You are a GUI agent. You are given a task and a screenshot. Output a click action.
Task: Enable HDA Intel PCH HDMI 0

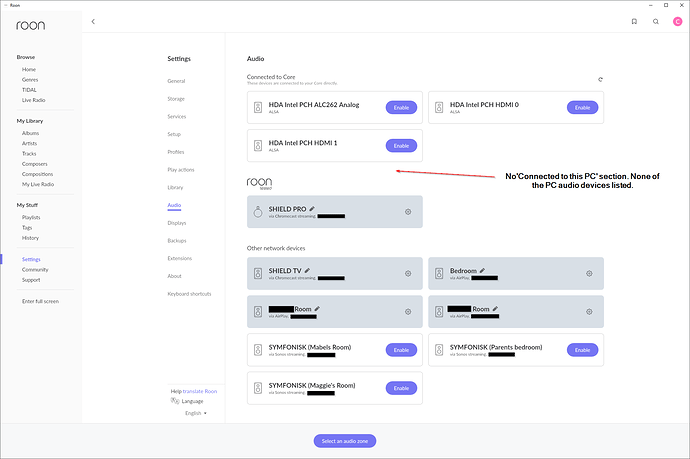582,107
